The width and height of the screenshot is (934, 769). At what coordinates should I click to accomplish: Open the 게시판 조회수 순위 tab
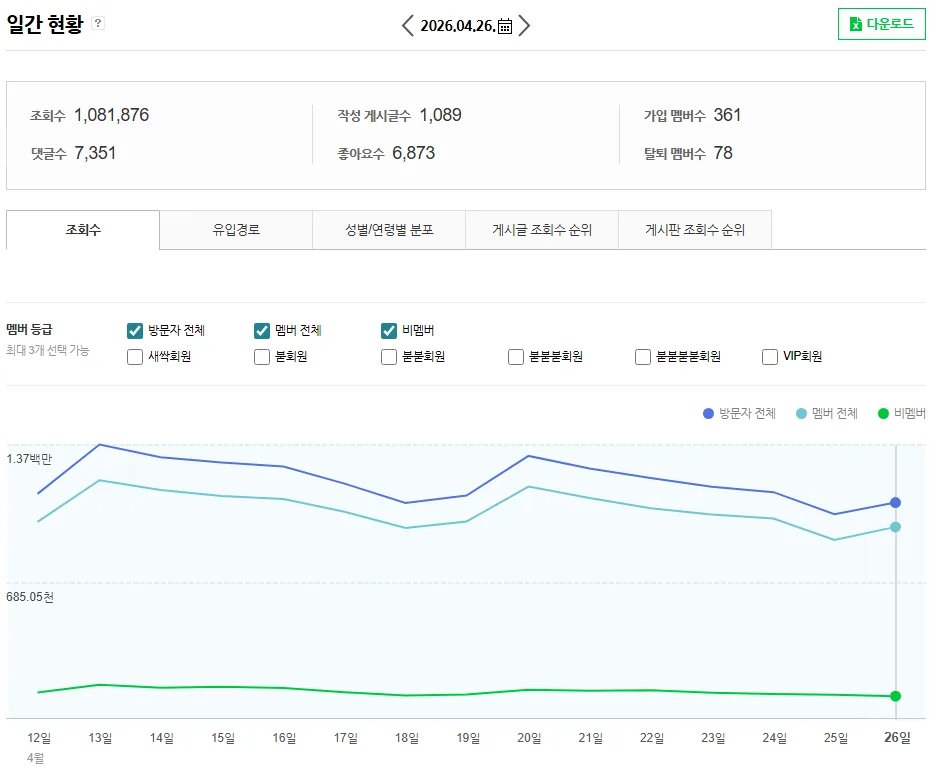695,230
